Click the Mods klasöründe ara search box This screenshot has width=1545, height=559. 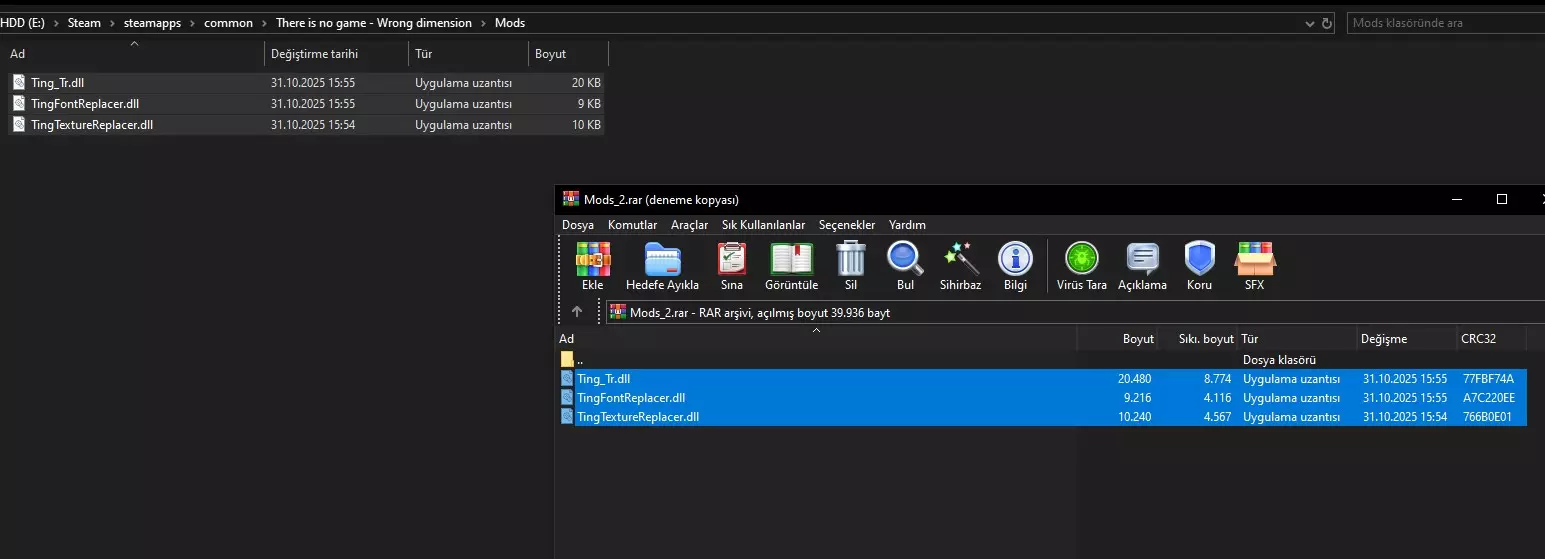coord(1440,23)
